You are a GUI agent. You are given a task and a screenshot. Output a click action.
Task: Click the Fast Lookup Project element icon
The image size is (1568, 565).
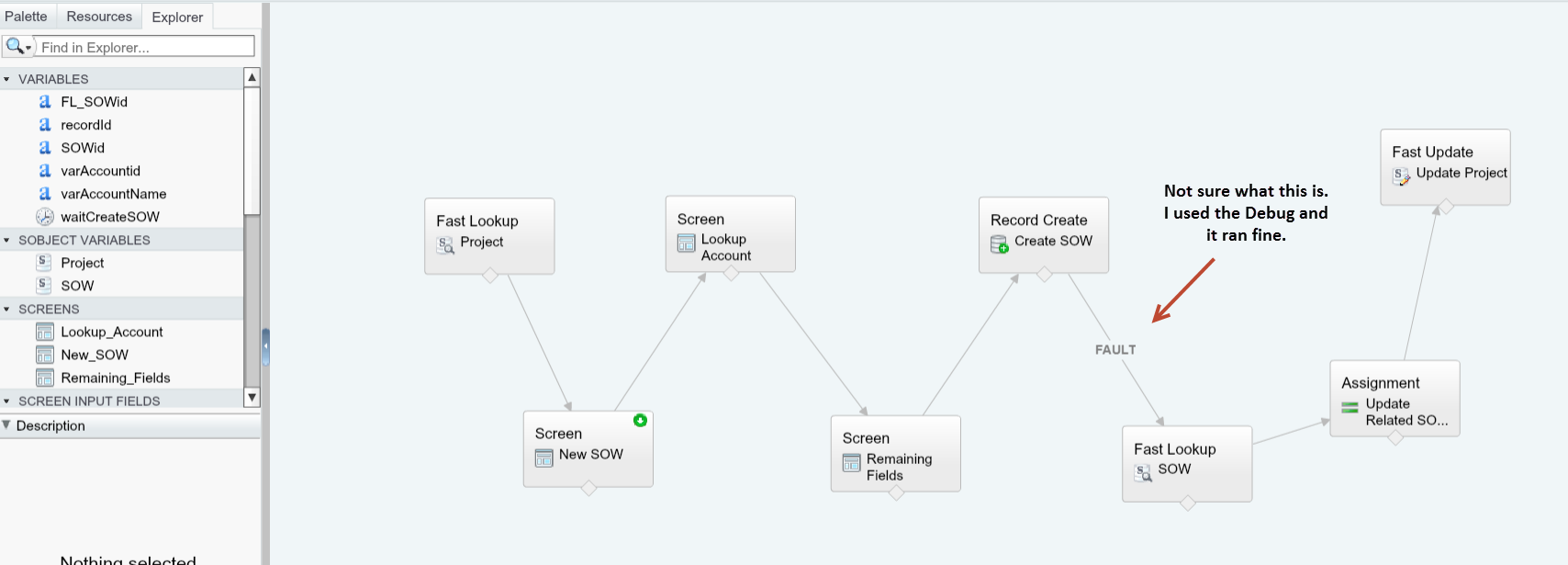tap(446, 244)
